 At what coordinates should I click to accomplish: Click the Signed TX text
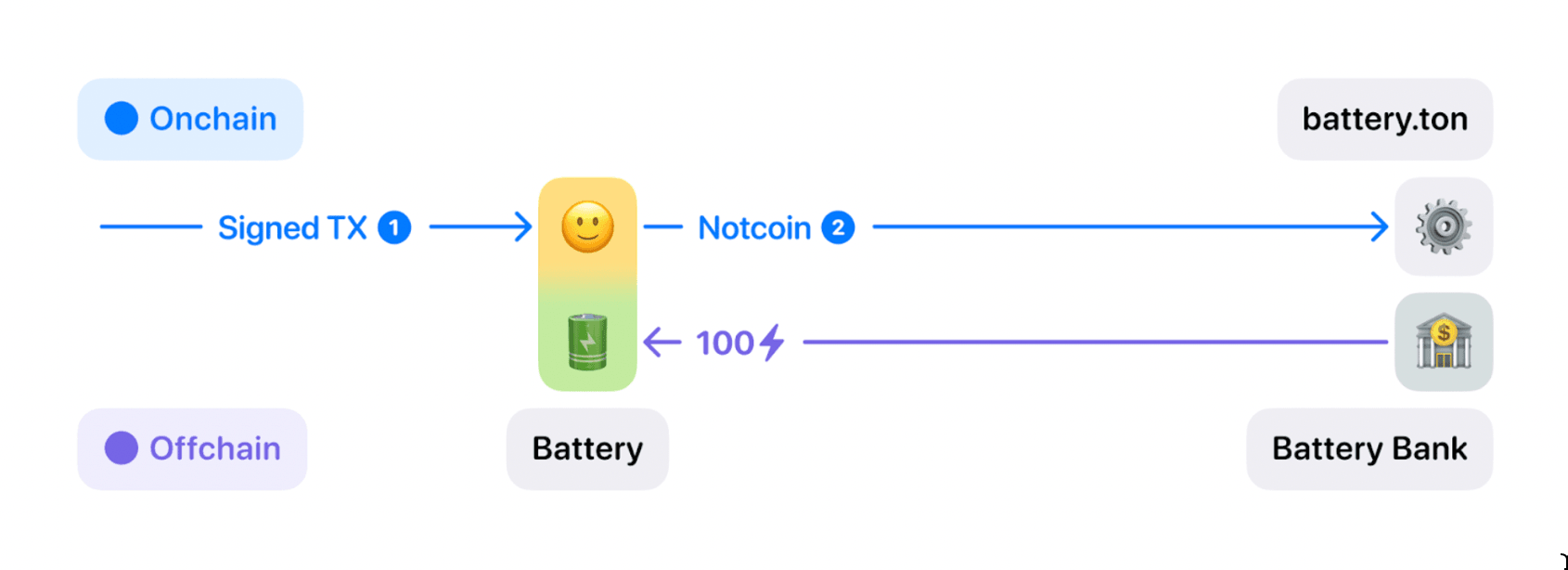click(x=292, y=227)
